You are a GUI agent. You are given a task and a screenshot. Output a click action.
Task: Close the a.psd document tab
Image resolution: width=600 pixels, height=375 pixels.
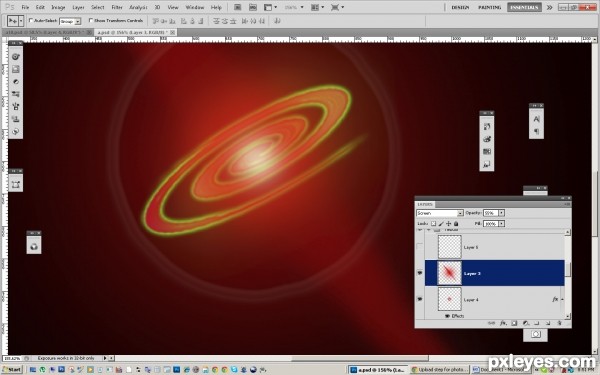(173, 33)
